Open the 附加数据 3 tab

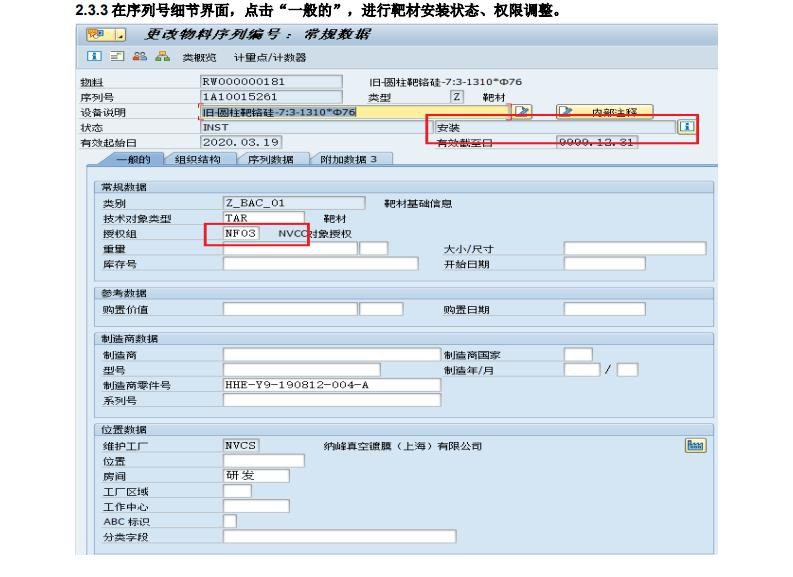click(347, 159)
